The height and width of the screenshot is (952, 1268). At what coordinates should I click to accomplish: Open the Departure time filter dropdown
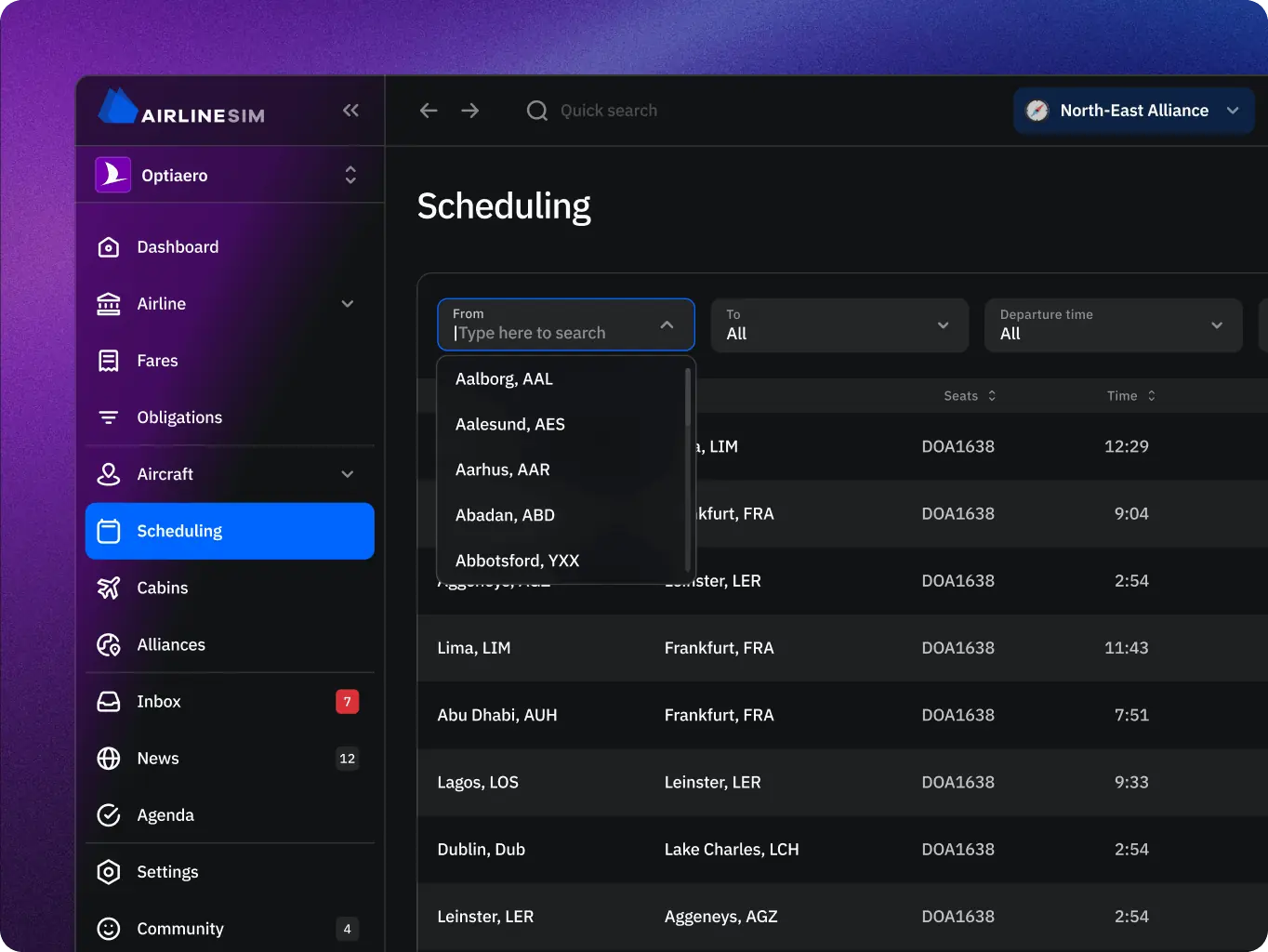[1112, 325]
